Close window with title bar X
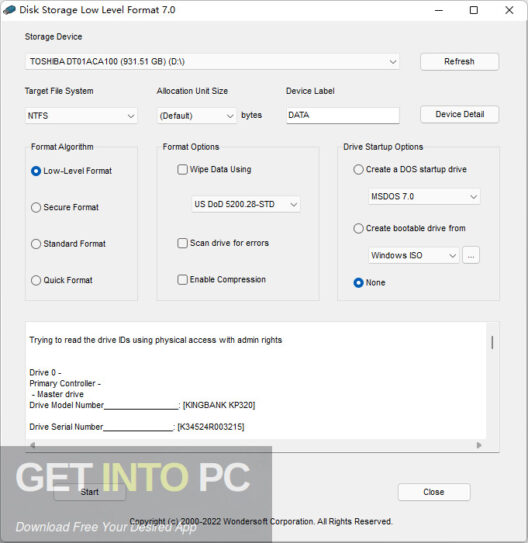The image size is (528, 543). 509,10
